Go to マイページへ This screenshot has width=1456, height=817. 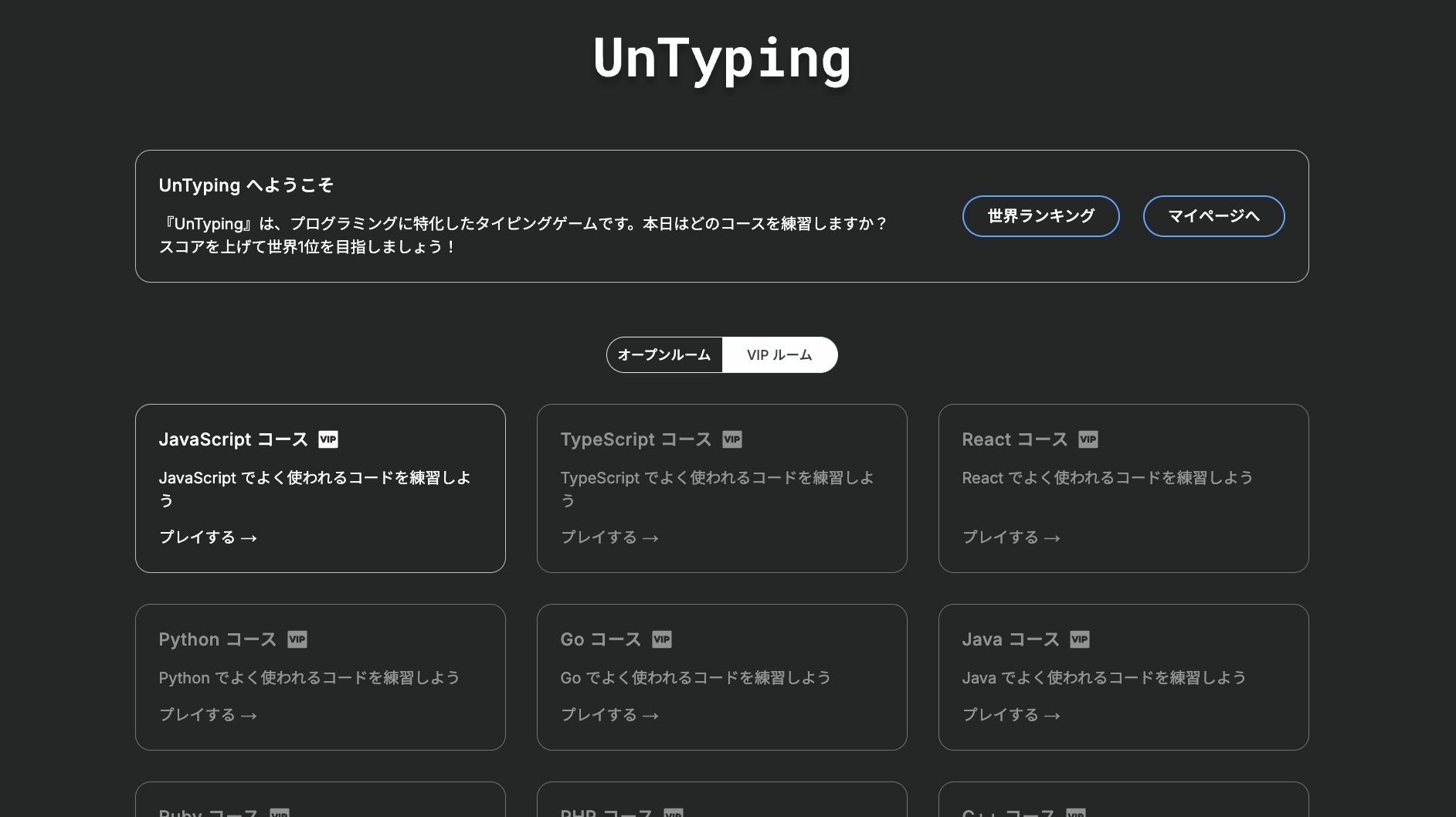click(1213, 216)
